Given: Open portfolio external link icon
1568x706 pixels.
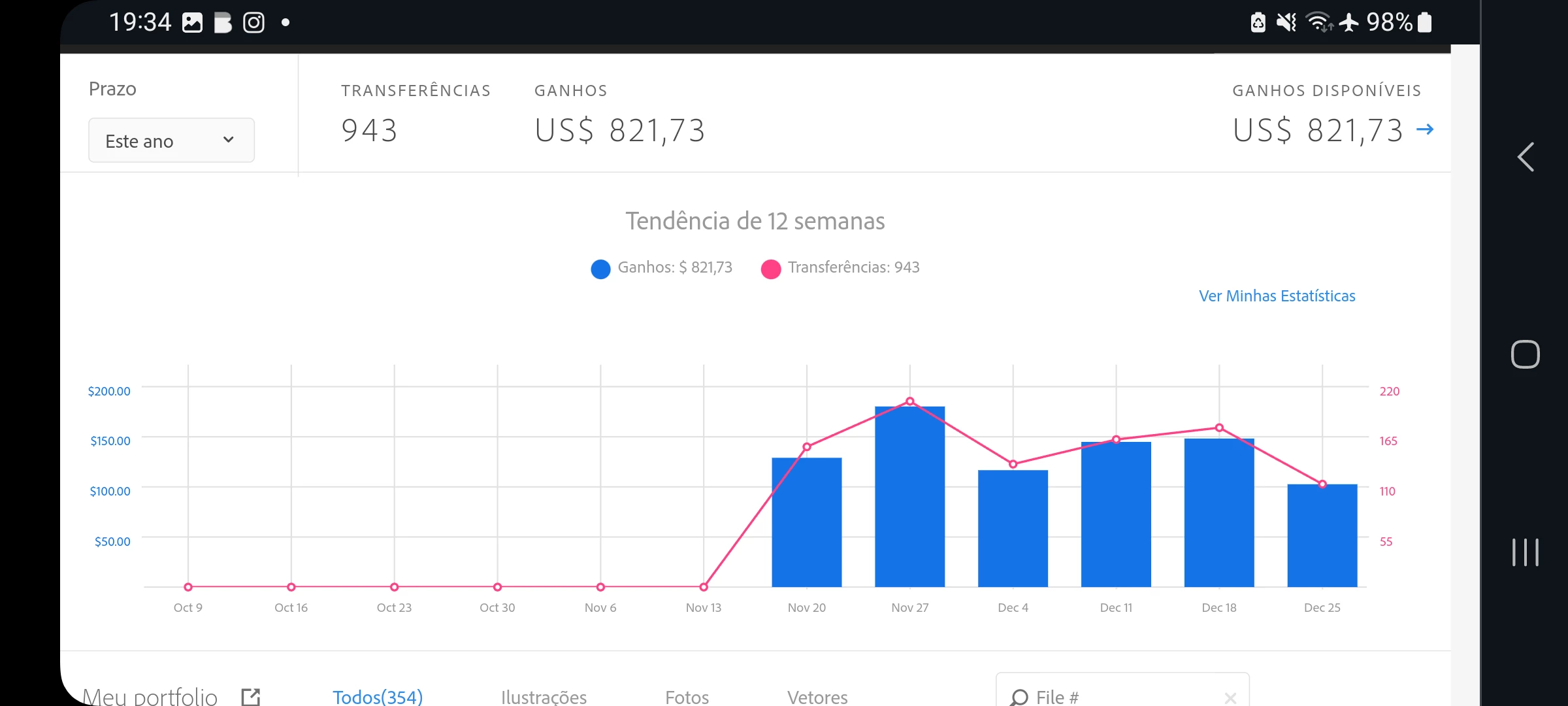Looking at the screenshot, I should (251, 696).
